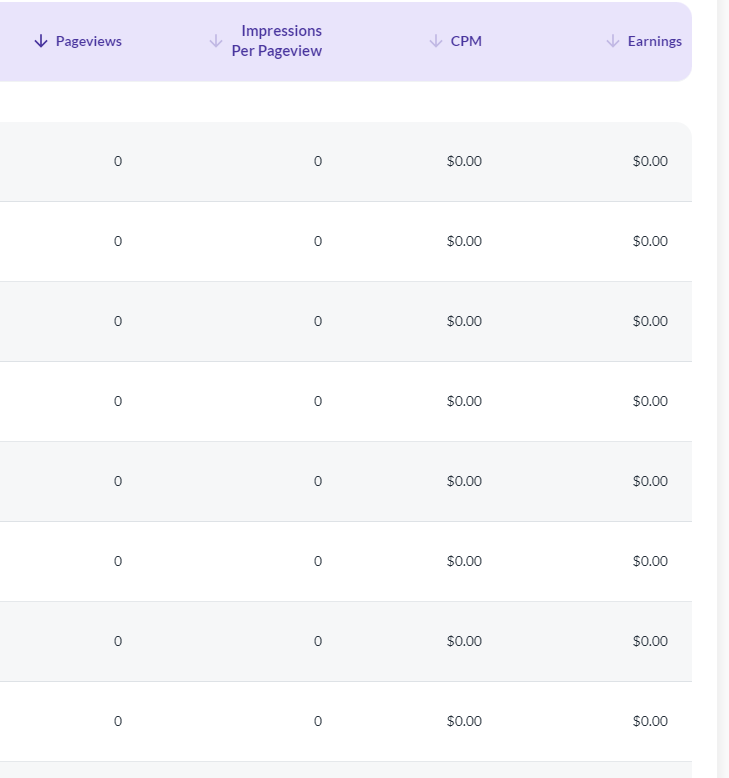Click the third row's Earnings $0.00 cell
This screenshot has height=778, width=729.
(650, 321)
